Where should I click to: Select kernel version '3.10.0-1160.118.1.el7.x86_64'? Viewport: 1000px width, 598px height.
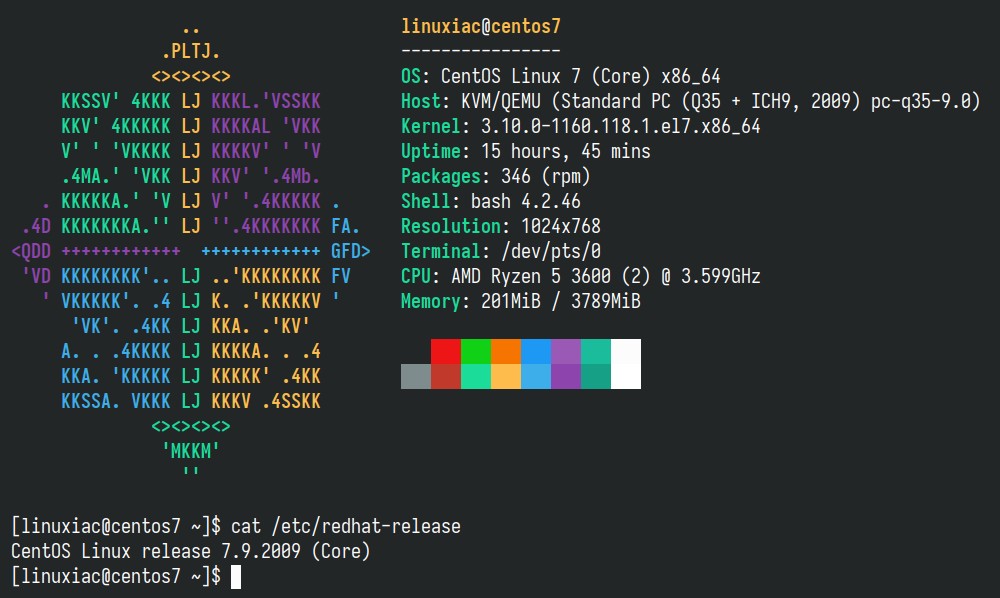(x=621, y=126)
